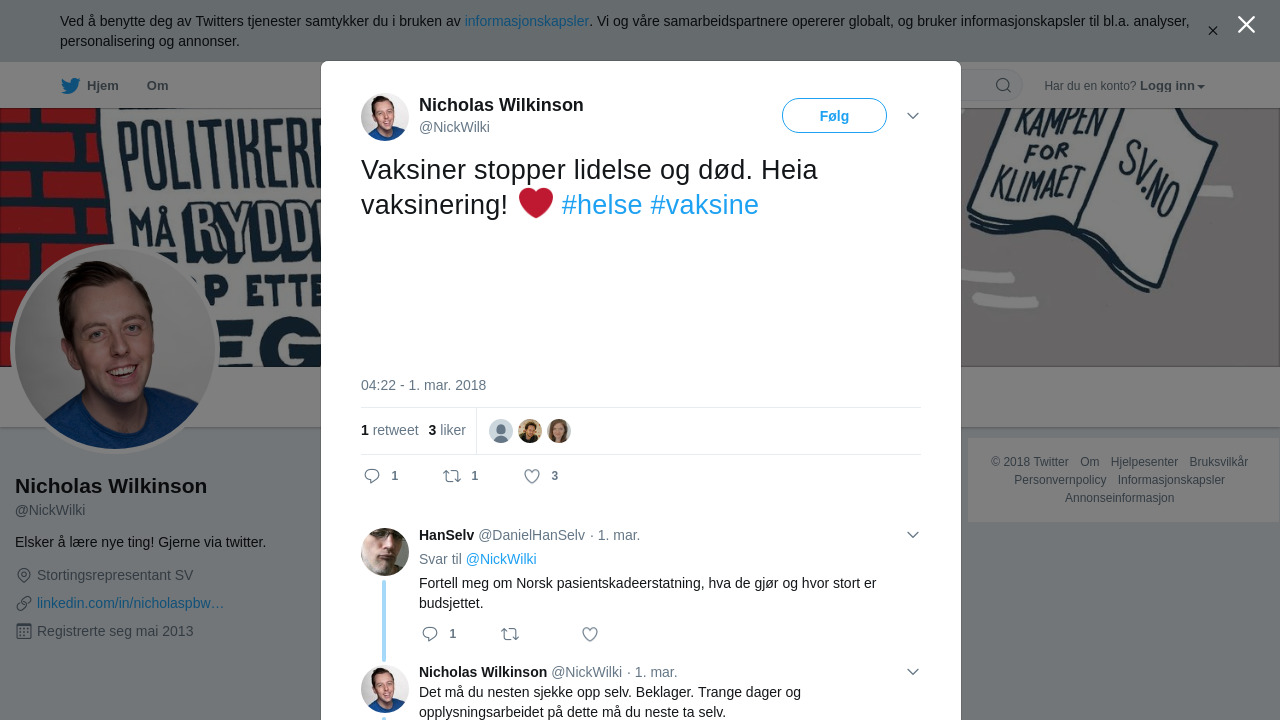This screenshot has height=720, width=1280.
Task: Close the tweet overlay with large X
Action: pos(1246,24)
